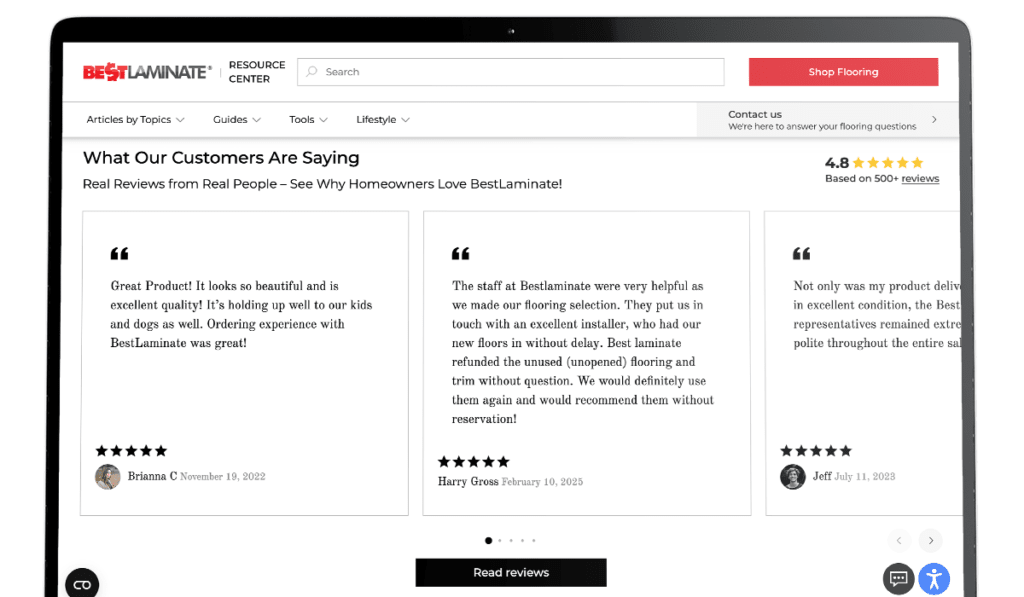1024x597 pixels.
Task: Select the fourth carousel pagination dot
Action: 522,540
